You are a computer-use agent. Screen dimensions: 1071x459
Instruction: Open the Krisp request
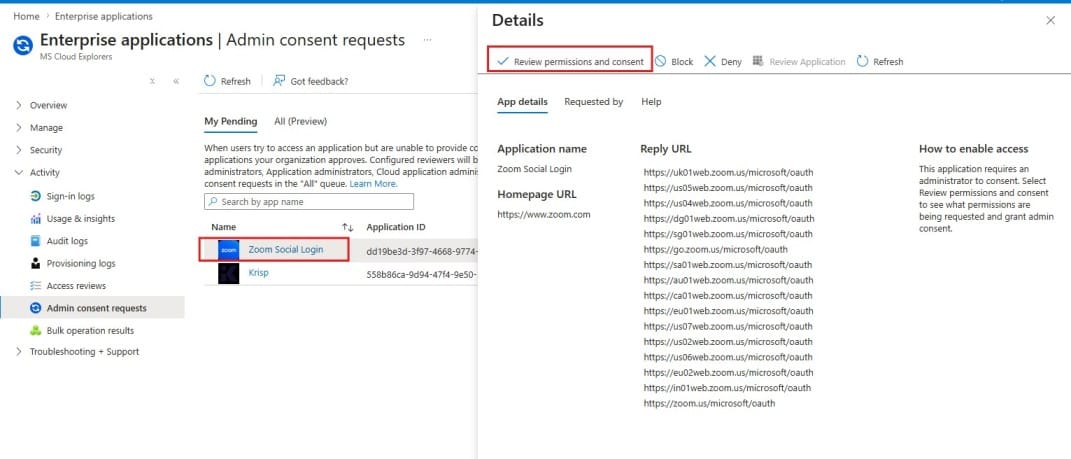point(259,272)
